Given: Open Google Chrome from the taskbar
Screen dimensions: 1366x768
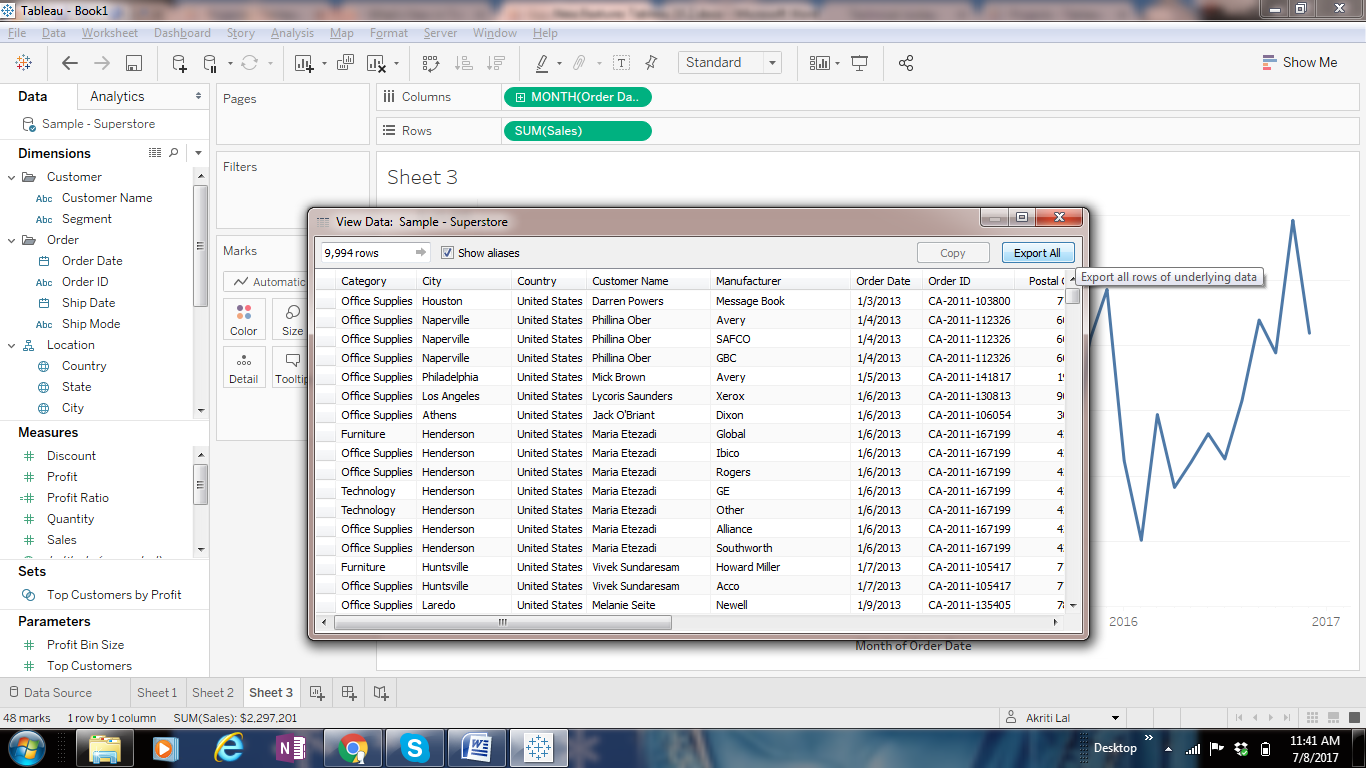Looking at the screenshot, I should coord(352,747).
